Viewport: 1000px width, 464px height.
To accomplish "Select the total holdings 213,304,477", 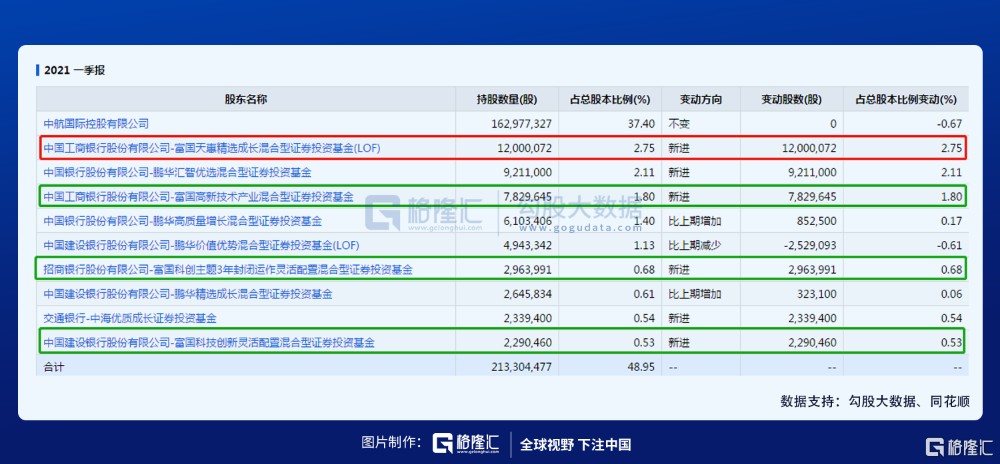I will pyautogui.click(x=521, y=367).
